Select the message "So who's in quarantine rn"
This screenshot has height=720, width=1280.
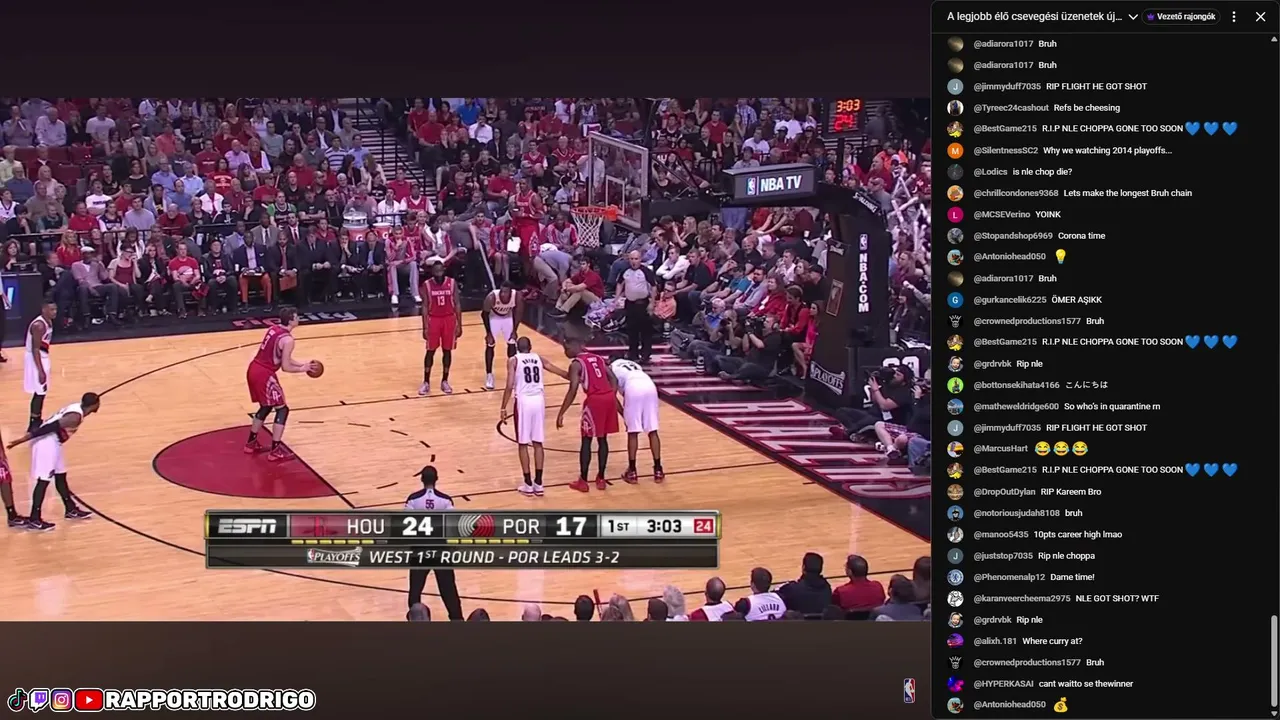point(1112,406)
